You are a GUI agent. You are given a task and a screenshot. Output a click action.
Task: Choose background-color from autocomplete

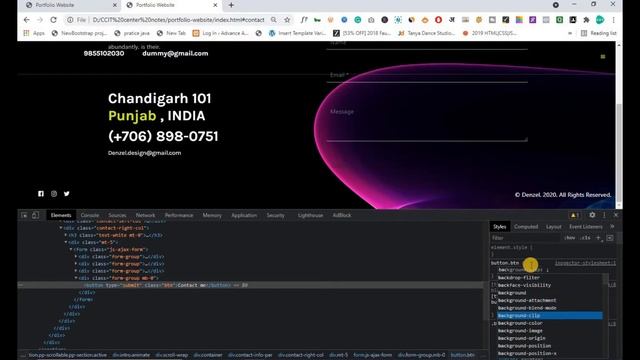(549, 323)
